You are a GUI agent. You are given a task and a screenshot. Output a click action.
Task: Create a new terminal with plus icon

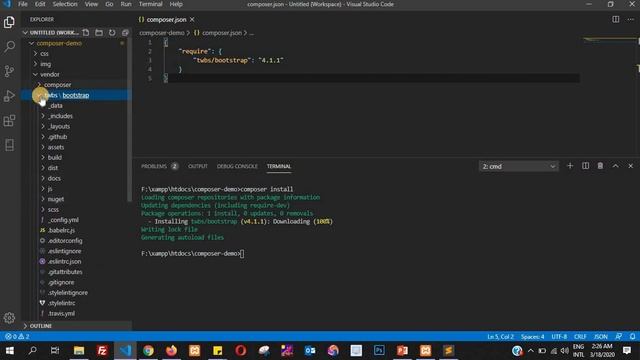(570, 166)
